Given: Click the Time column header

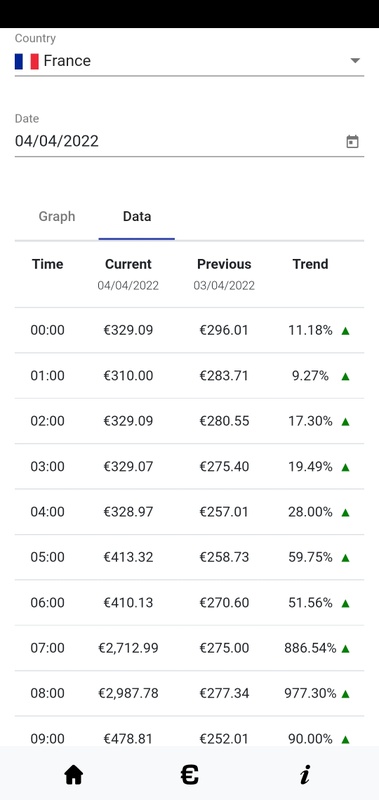Looking at the screenshot, I should pyautogui.click(x=47, y=264).
